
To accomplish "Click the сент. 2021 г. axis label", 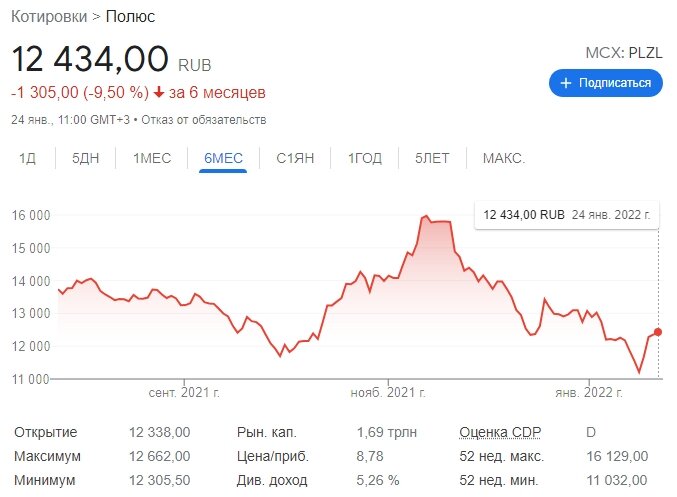I will coord(184,393).
